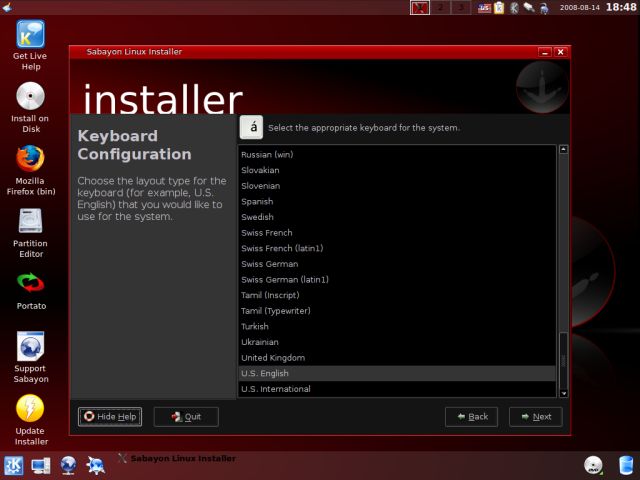Select United Kingdom keyboard layout
The height and width of the screenshot is (480, 640).
(x=273, y=358)
